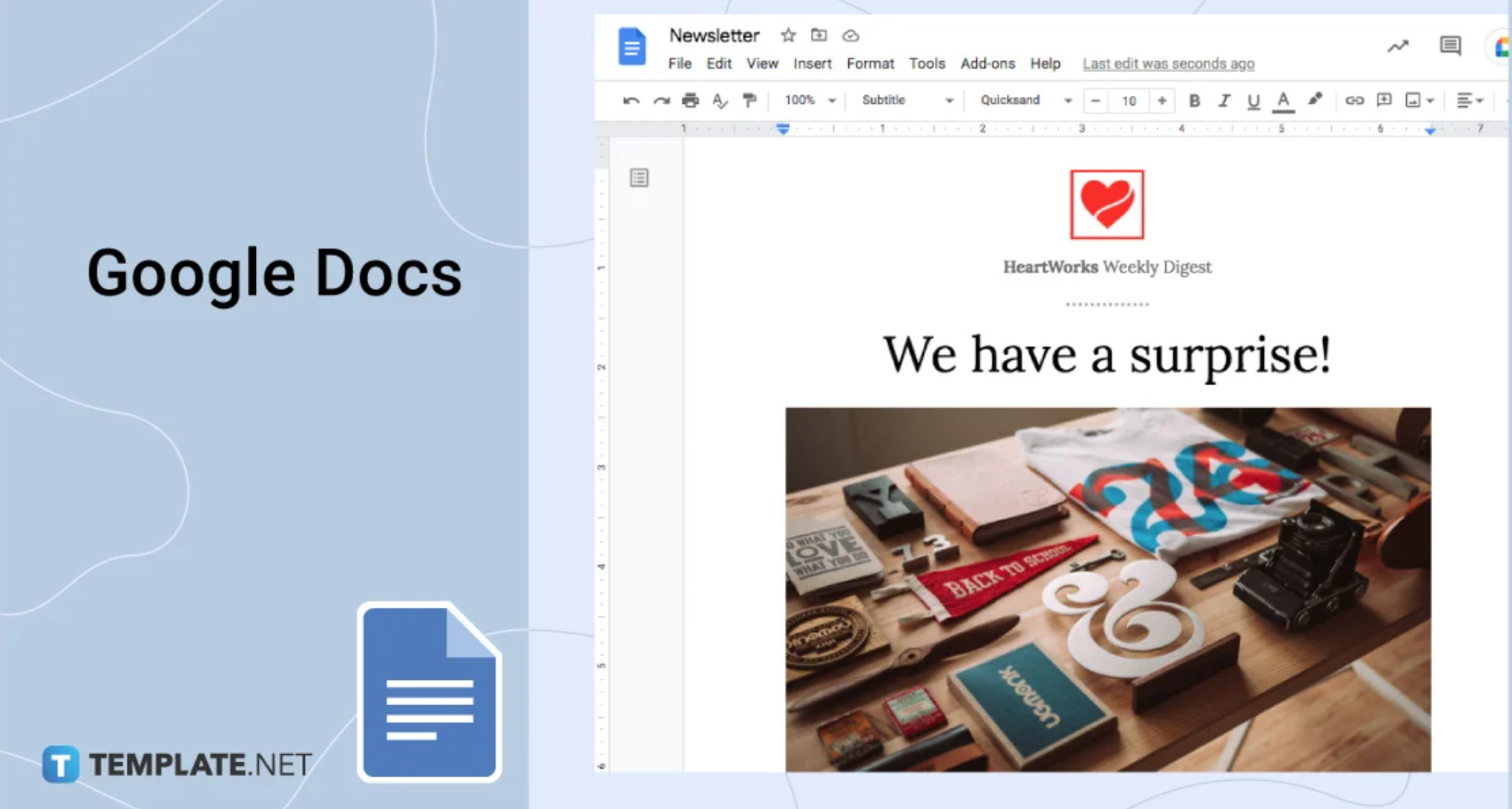The width and height of the screenshot is (1512, 809).
Task: Click the Undo icon
Action: (x=631, y=100)
